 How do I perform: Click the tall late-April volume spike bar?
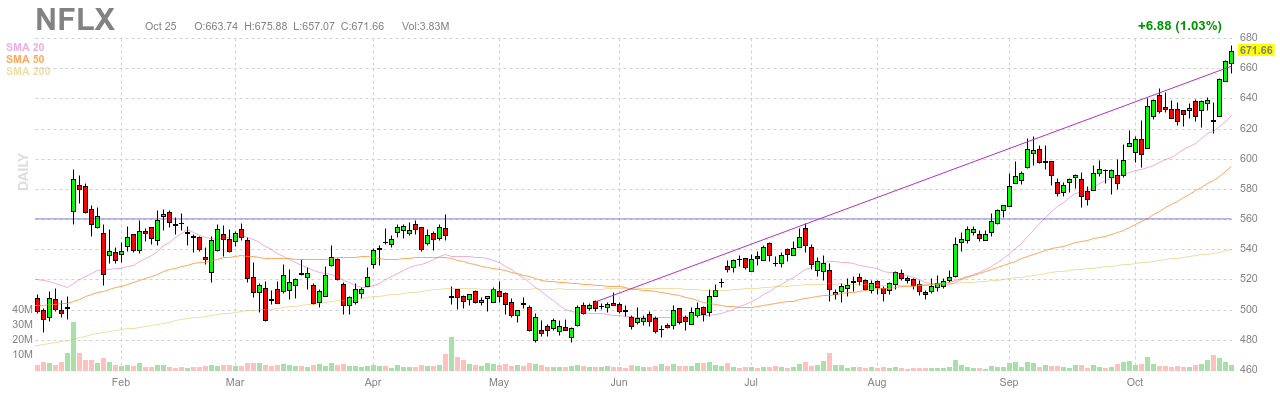pos(450,354)
